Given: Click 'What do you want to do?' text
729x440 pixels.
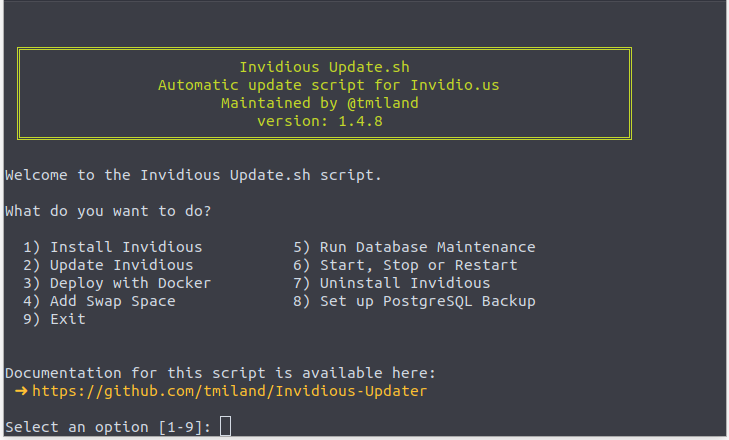Looking at the screenshot, I should point(108,211).
